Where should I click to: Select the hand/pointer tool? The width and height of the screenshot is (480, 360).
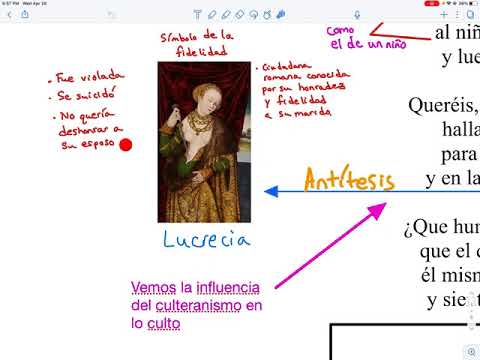click(x=281, y=14)
